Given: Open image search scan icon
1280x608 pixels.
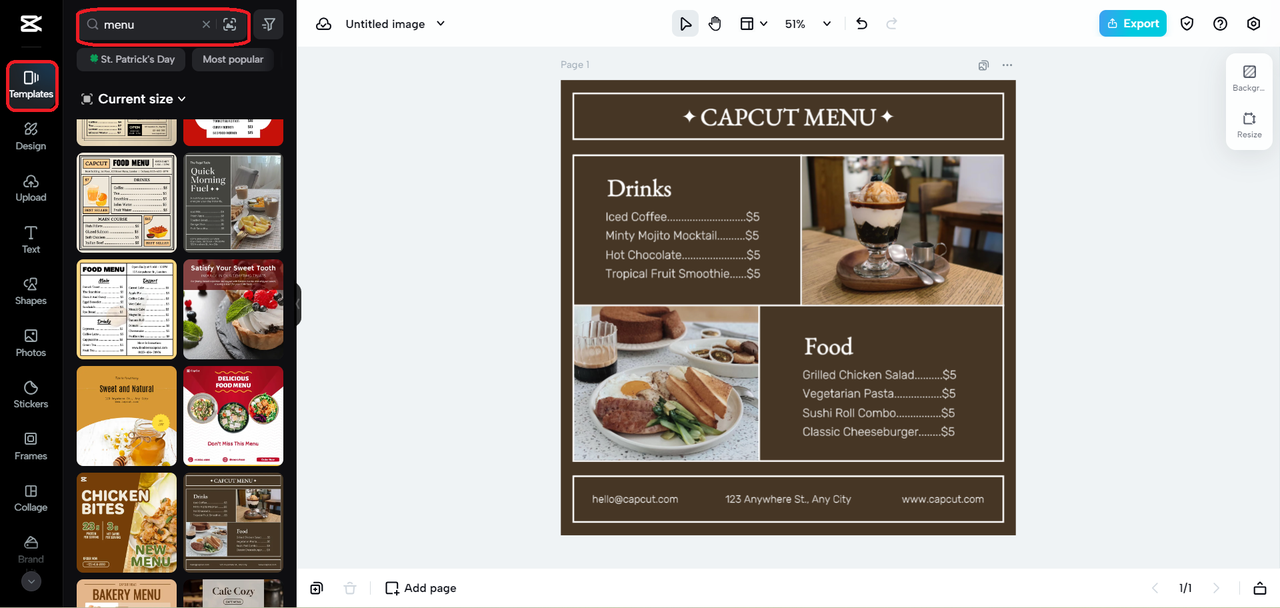Looking at the screenshot, I should [230, 24].
